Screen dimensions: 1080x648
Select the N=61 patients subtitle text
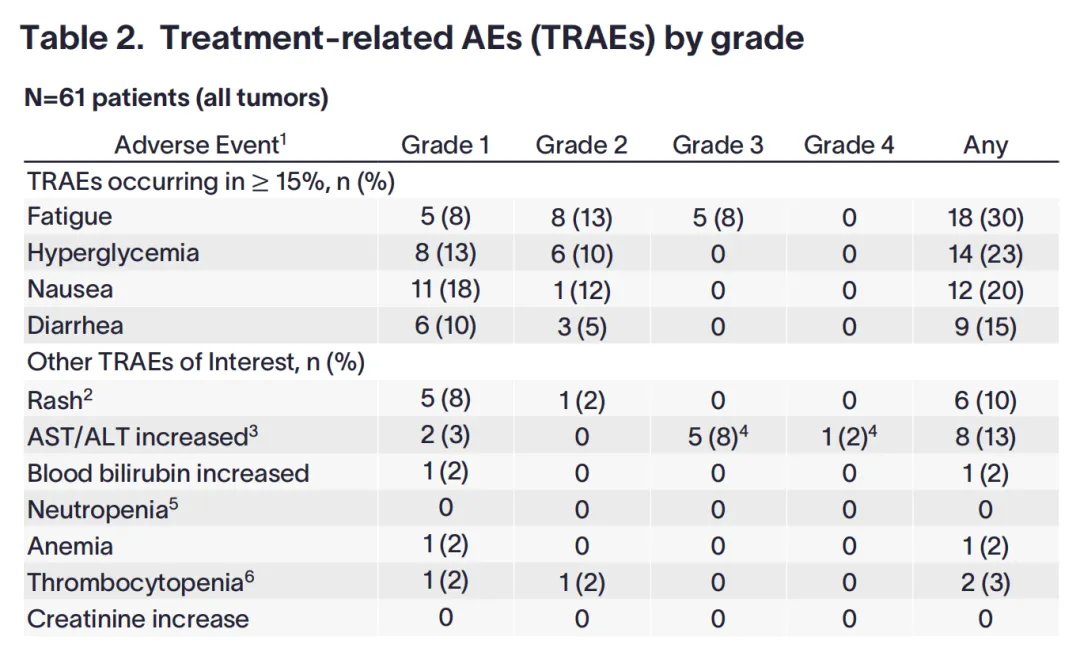click(x=176, y=98)
